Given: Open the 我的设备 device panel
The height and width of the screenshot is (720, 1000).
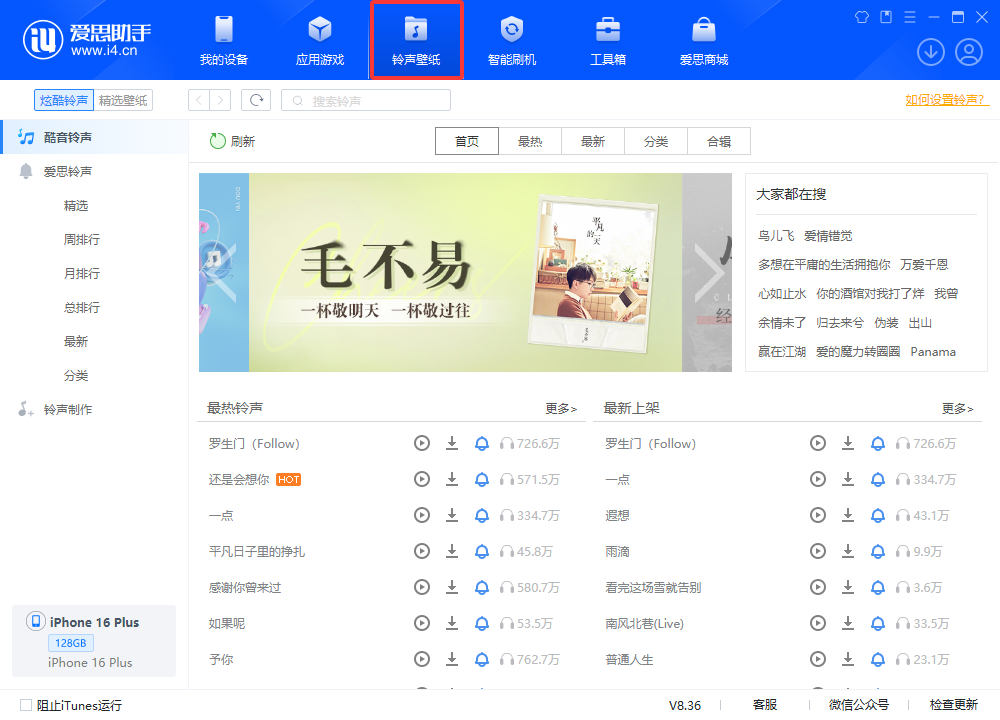Looking at the screenshot, I should tap(223, 40).
